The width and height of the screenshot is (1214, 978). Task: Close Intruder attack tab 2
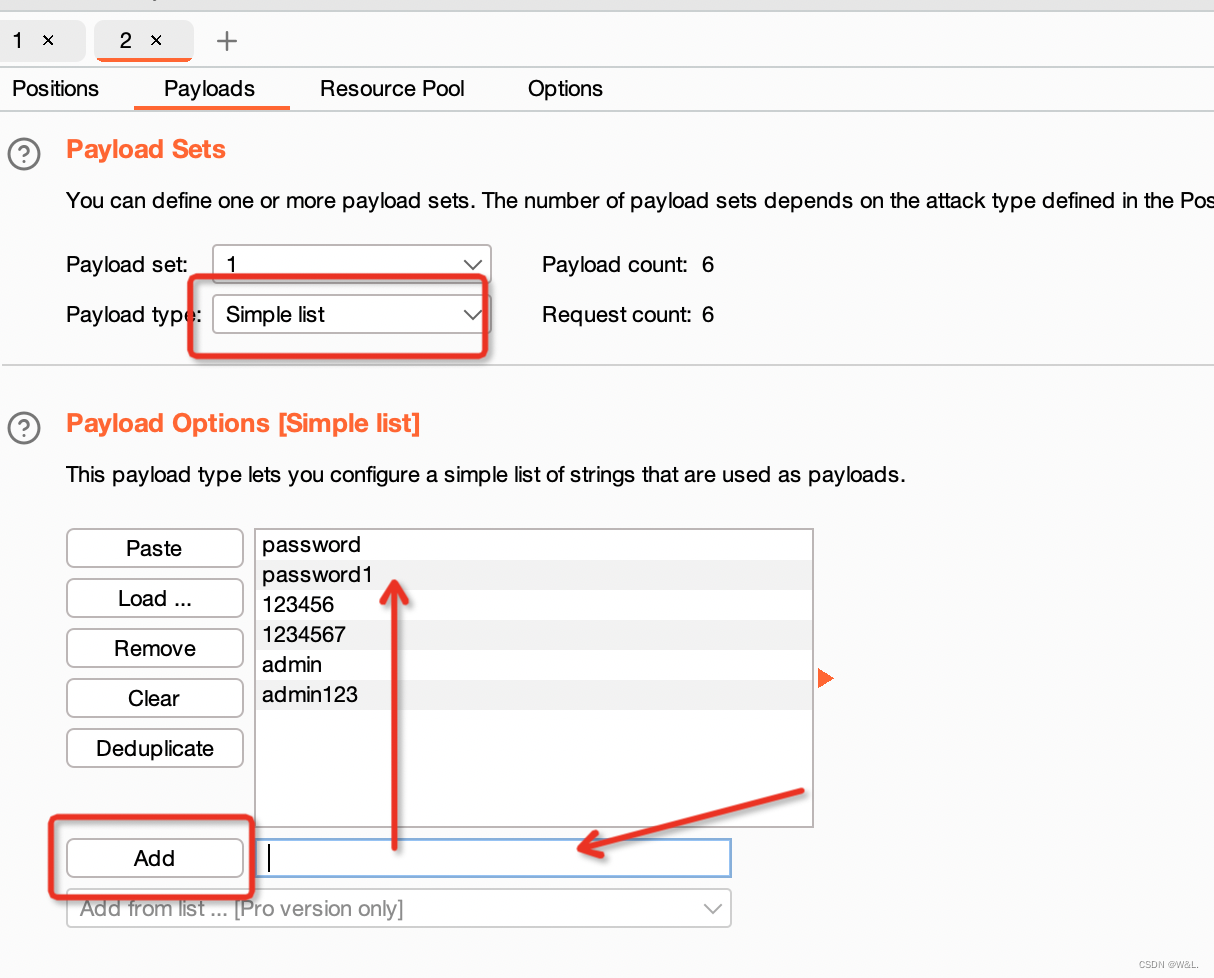pos(156,41)
